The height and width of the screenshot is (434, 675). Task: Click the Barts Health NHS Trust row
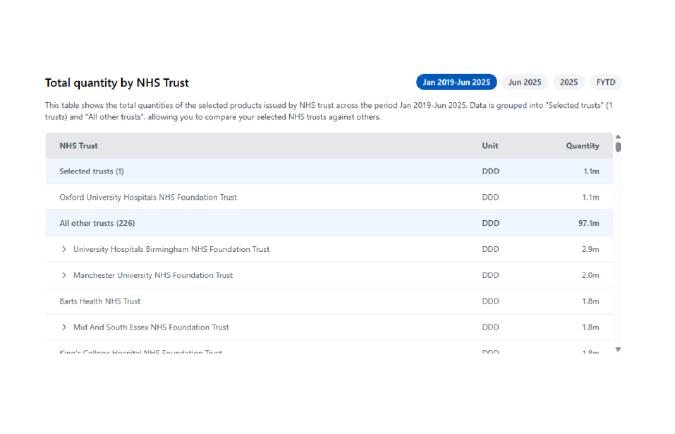(x=100, y=301)
